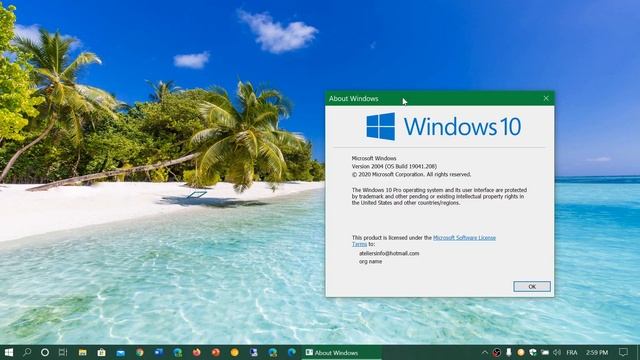Launch Firefox from the taskbar
The width and height of the screenshot is (640, 360).
[x=196, y=352]
